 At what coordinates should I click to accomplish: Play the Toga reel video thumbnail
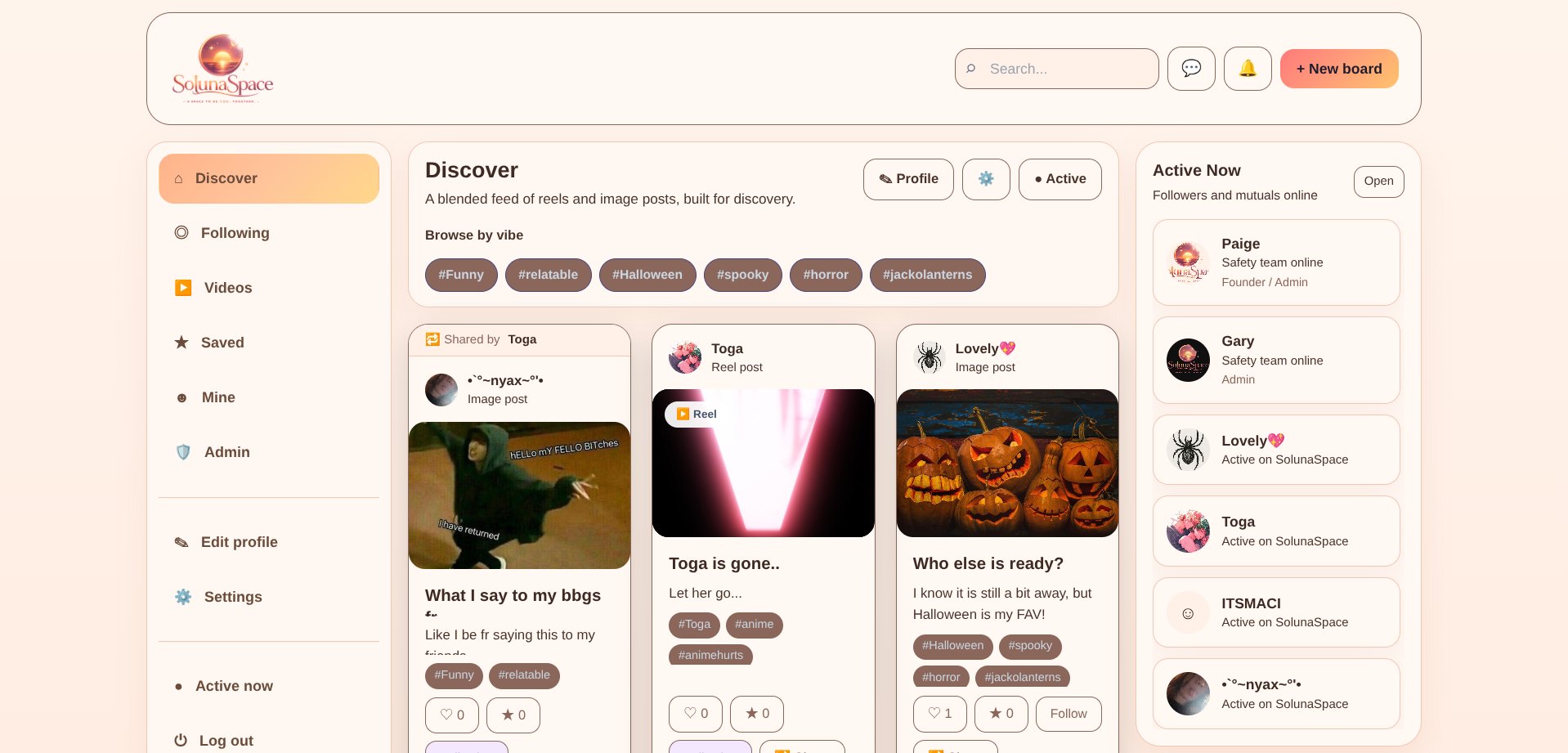click(764, 463)
